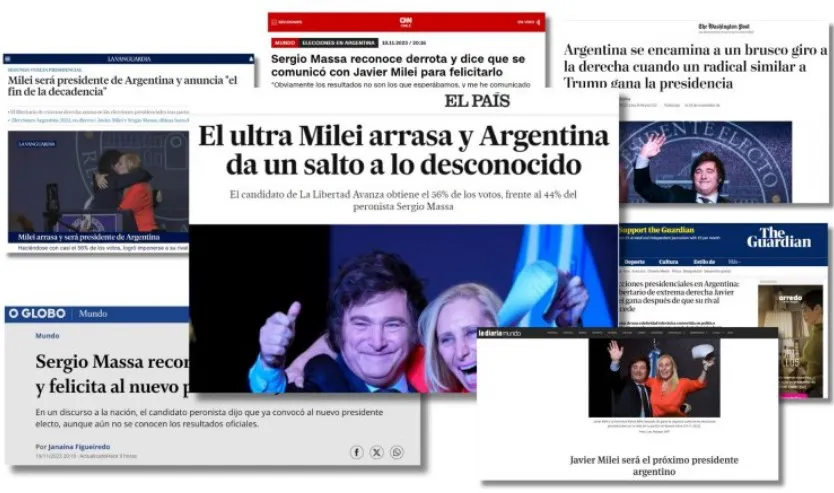Open La Vanguardia hamburger menu icon

(x=7, y=59)
